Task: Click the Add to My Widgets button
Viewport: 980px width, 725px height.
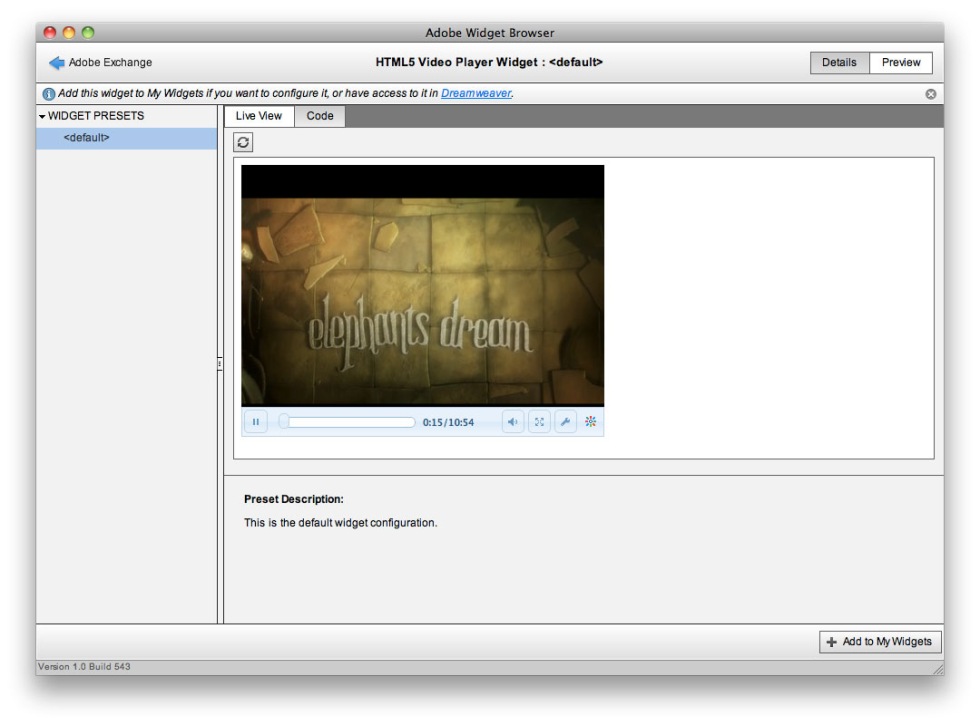Action: click(880, 642)
